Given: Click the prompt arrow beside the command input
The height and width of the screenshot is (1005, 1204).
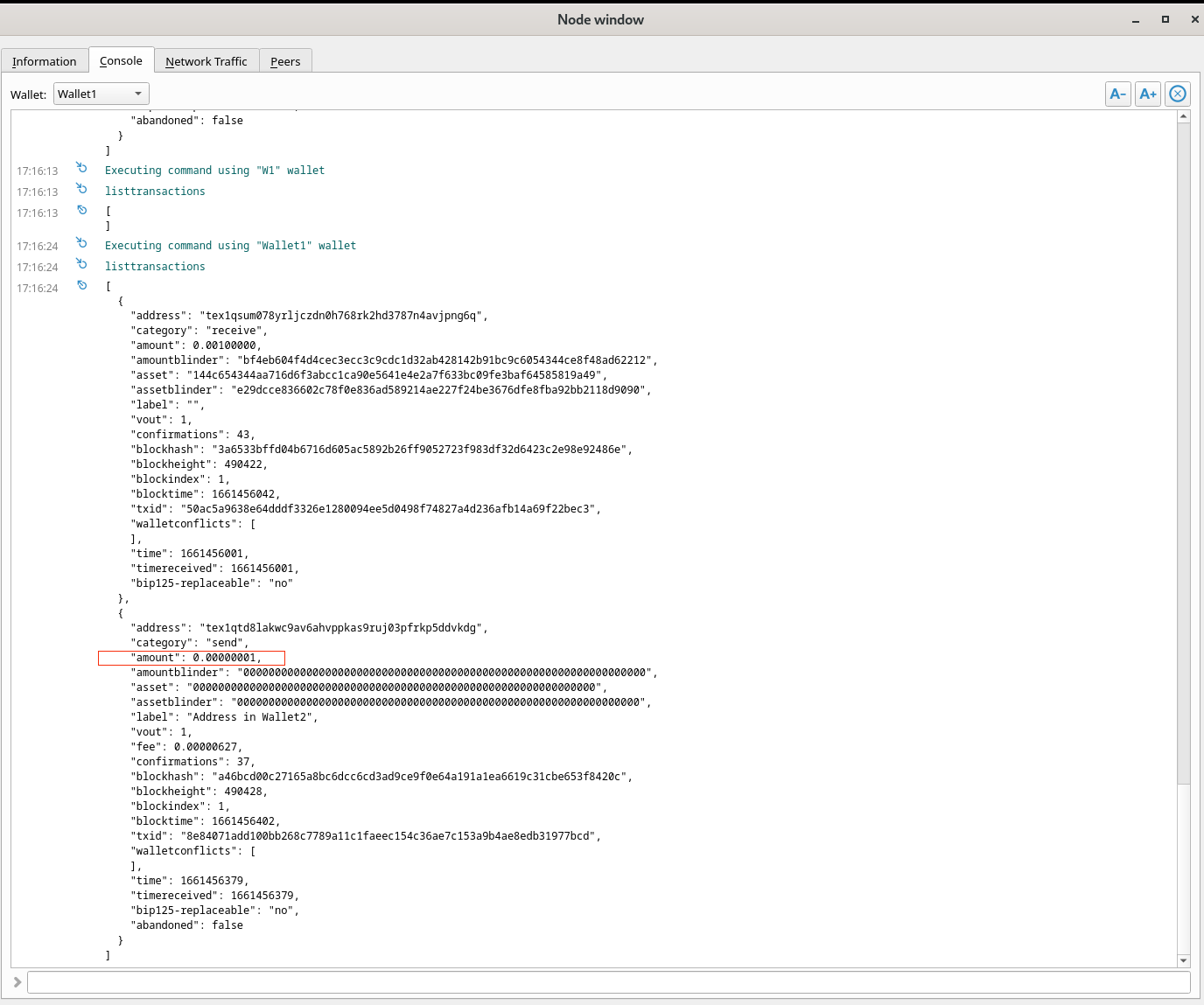Looking at the screenshot, I should point(16,981).
